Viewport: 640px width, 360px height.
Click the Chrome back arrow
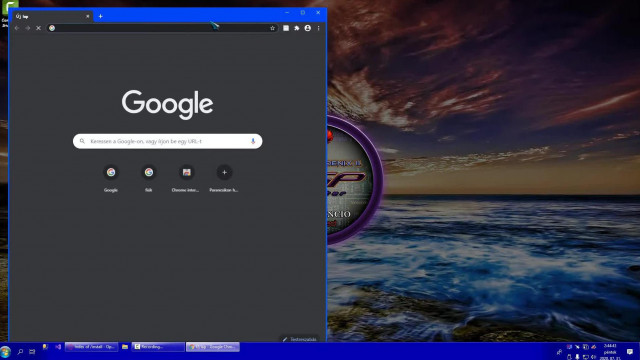(x=17, y=28)
